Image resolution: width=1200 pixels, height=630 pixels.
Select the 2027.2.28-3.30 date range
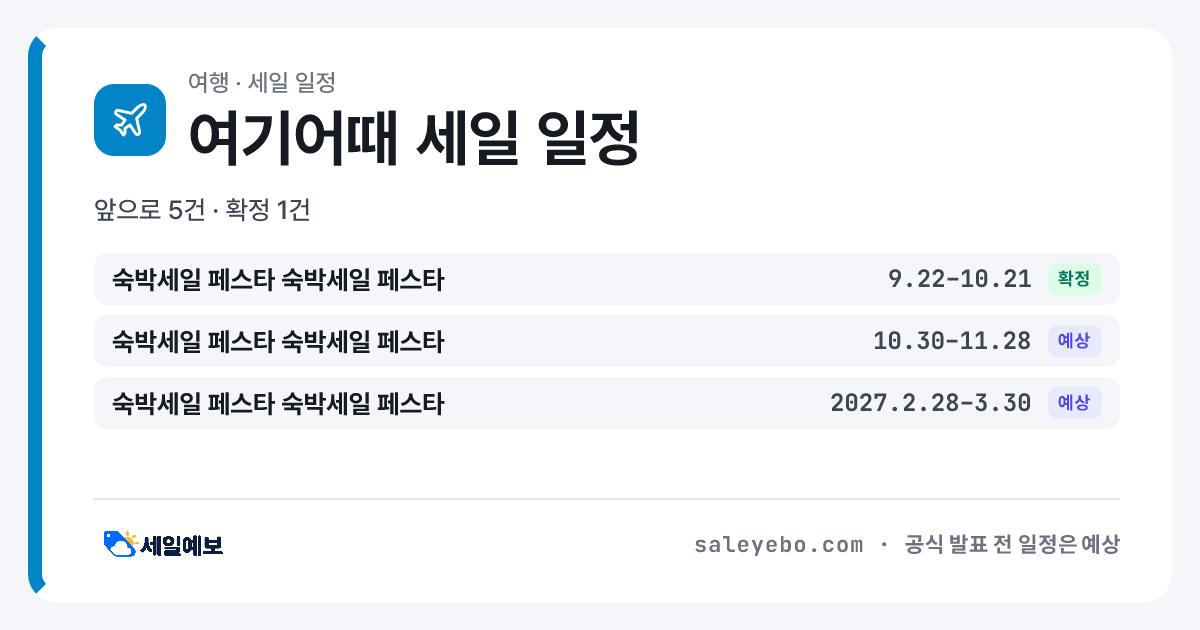click(x=930, y=403)
